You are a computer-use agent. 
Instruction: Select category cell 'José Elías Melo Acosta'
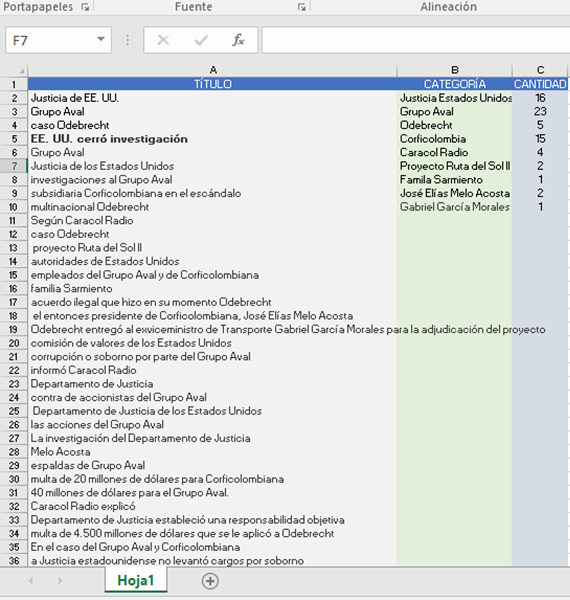(454, 193)
